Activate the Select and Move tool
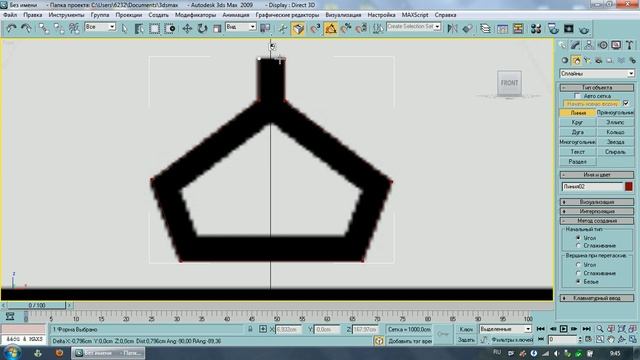Viewport: 640px width, 360px height. tap(187, 28)
